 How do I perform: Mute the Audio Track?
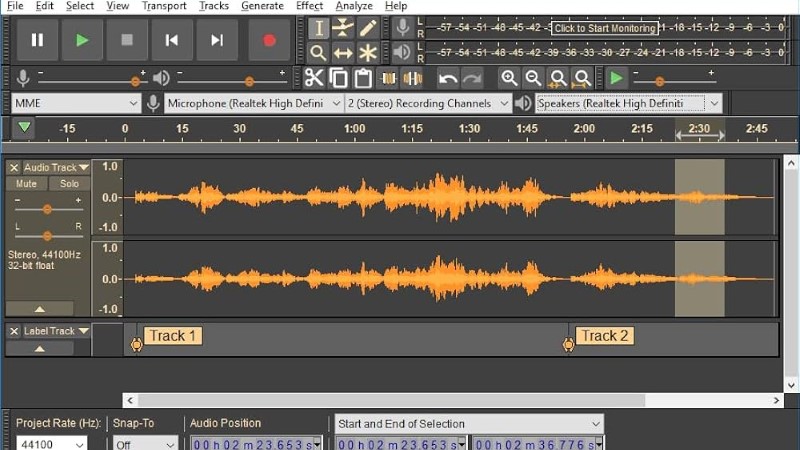pyautogui.click(x=26, y=184)
